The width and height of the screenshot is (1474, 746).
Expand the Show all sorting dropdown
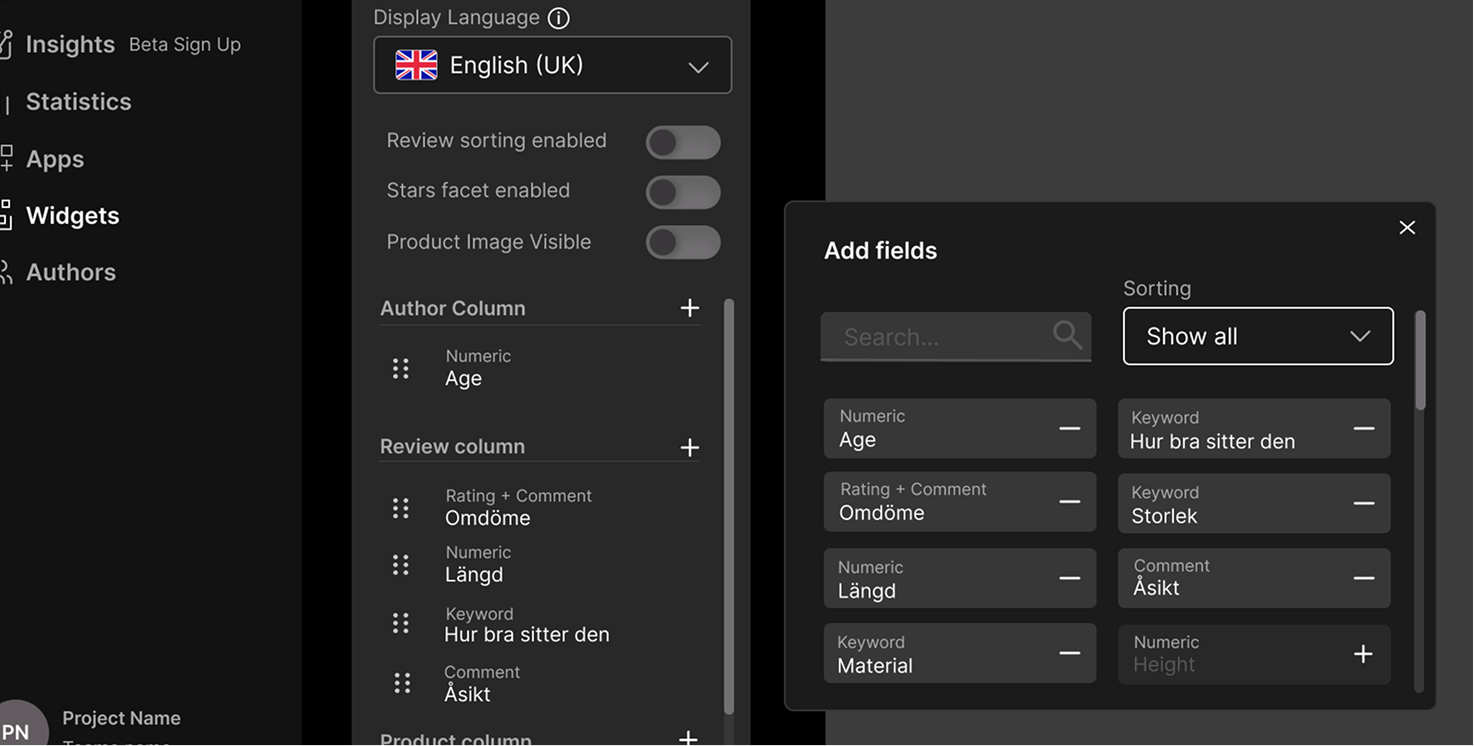[1258, 336]
